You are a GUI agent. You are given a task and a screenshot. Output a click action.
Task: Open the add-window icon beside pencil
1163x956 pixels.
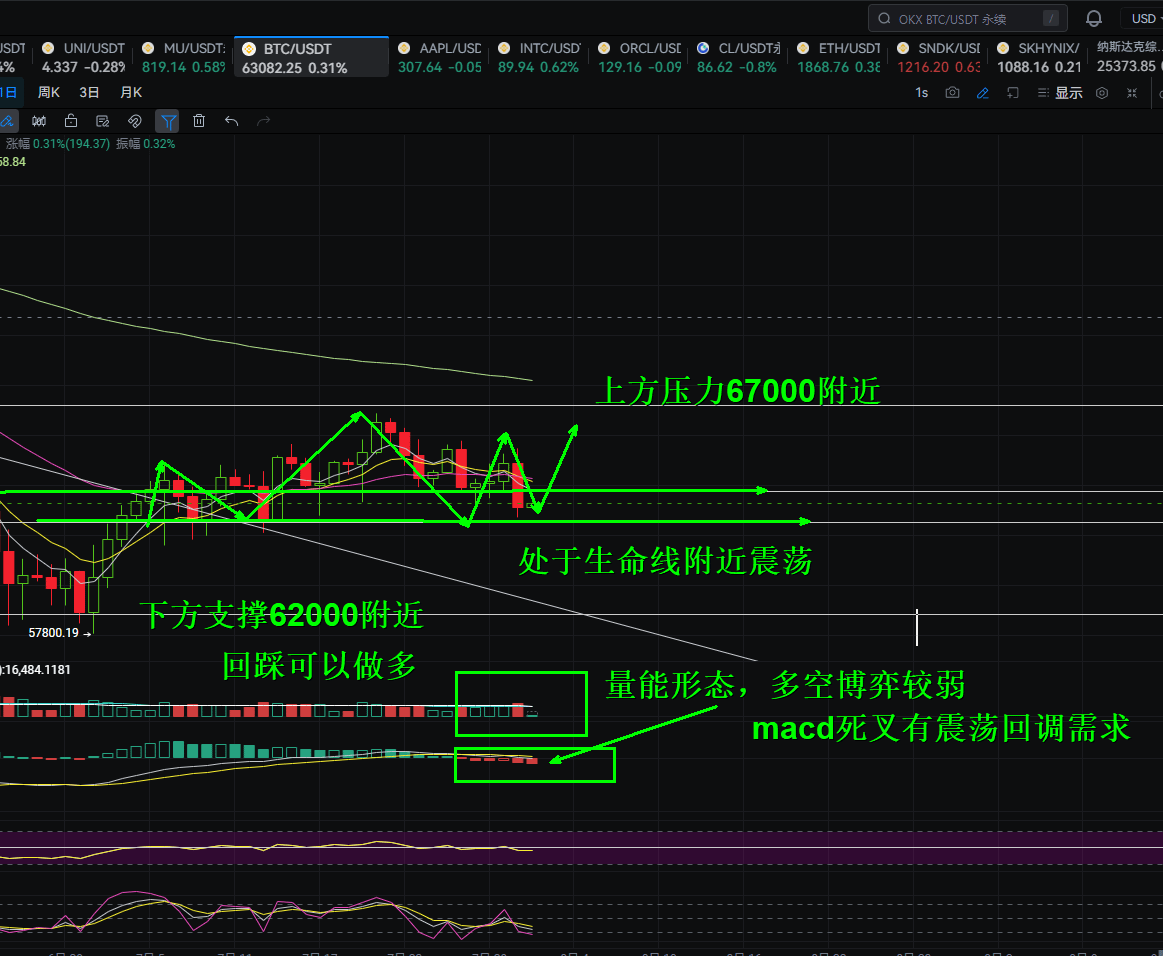click(1012, 93)
